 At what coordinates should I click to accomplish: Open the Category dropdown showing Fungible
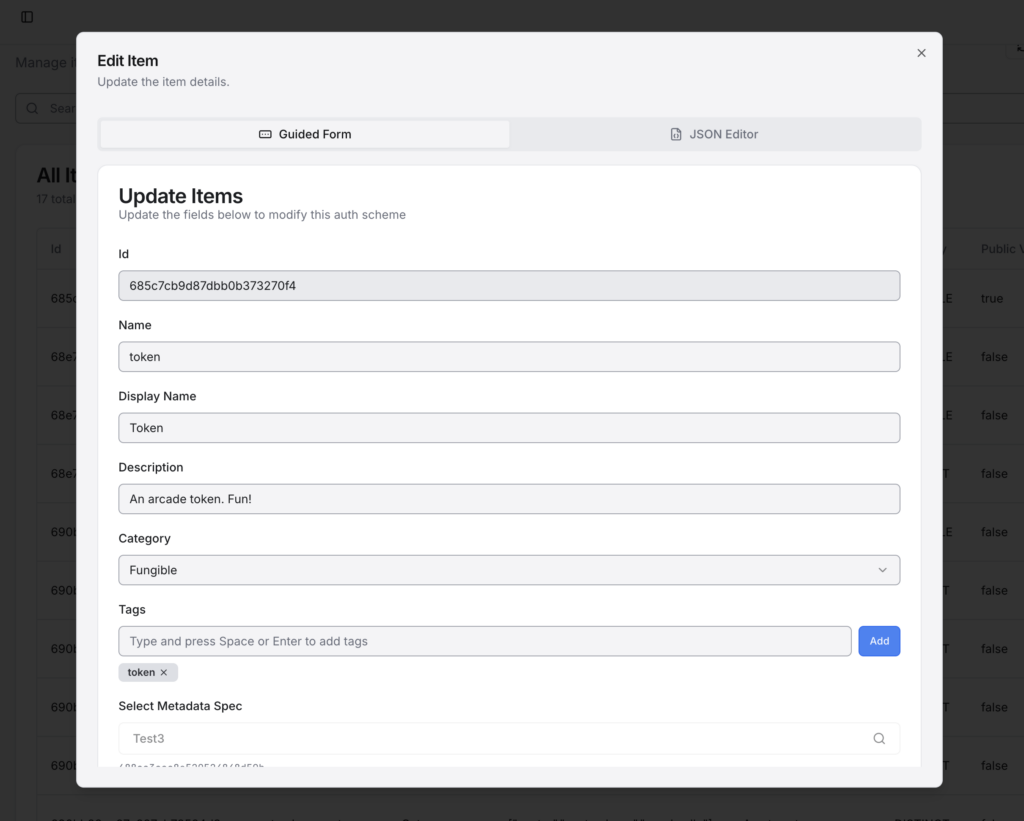pos(509,570)
